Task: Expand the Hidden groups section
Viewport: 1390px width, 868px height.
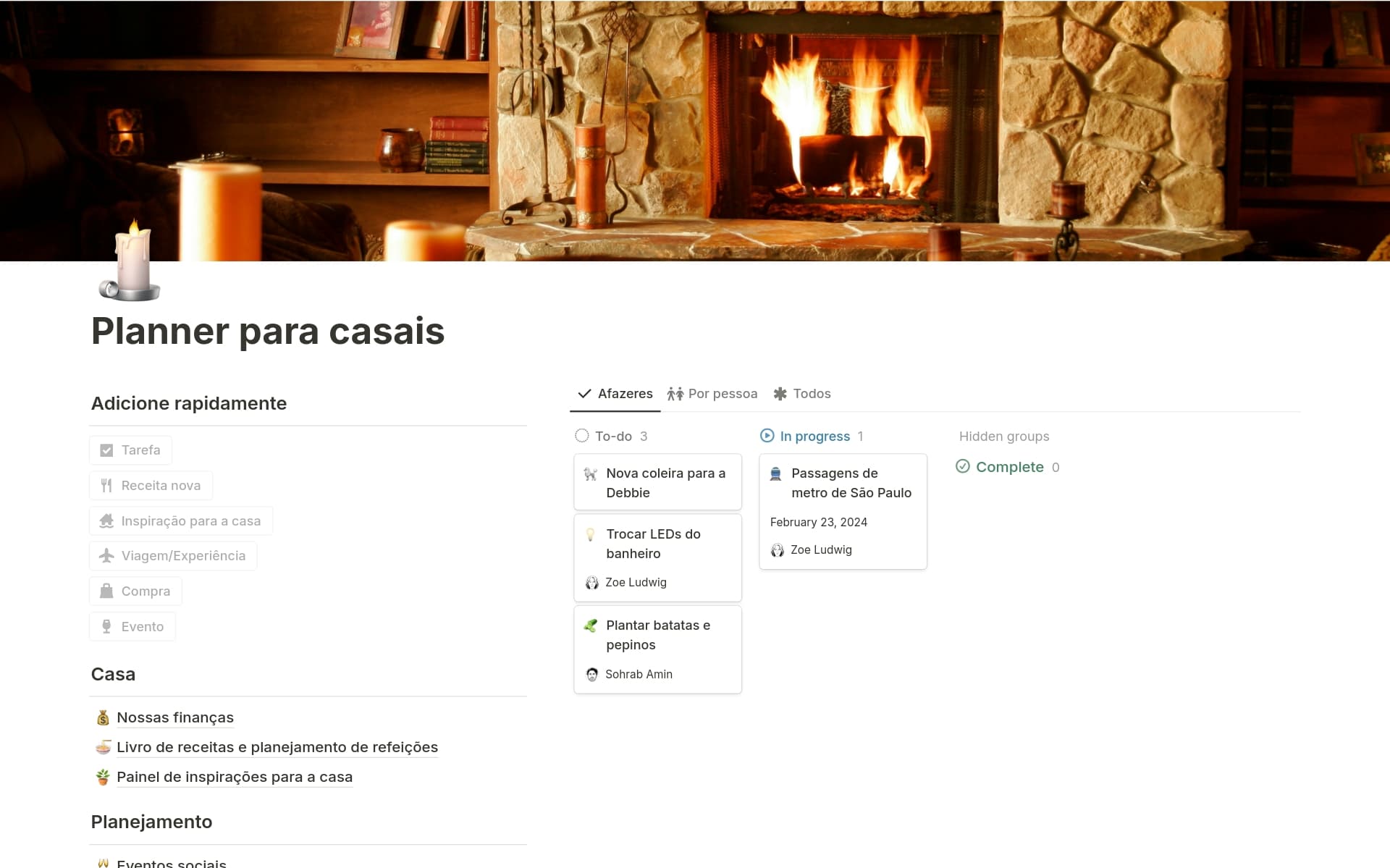Action: 1003,437
